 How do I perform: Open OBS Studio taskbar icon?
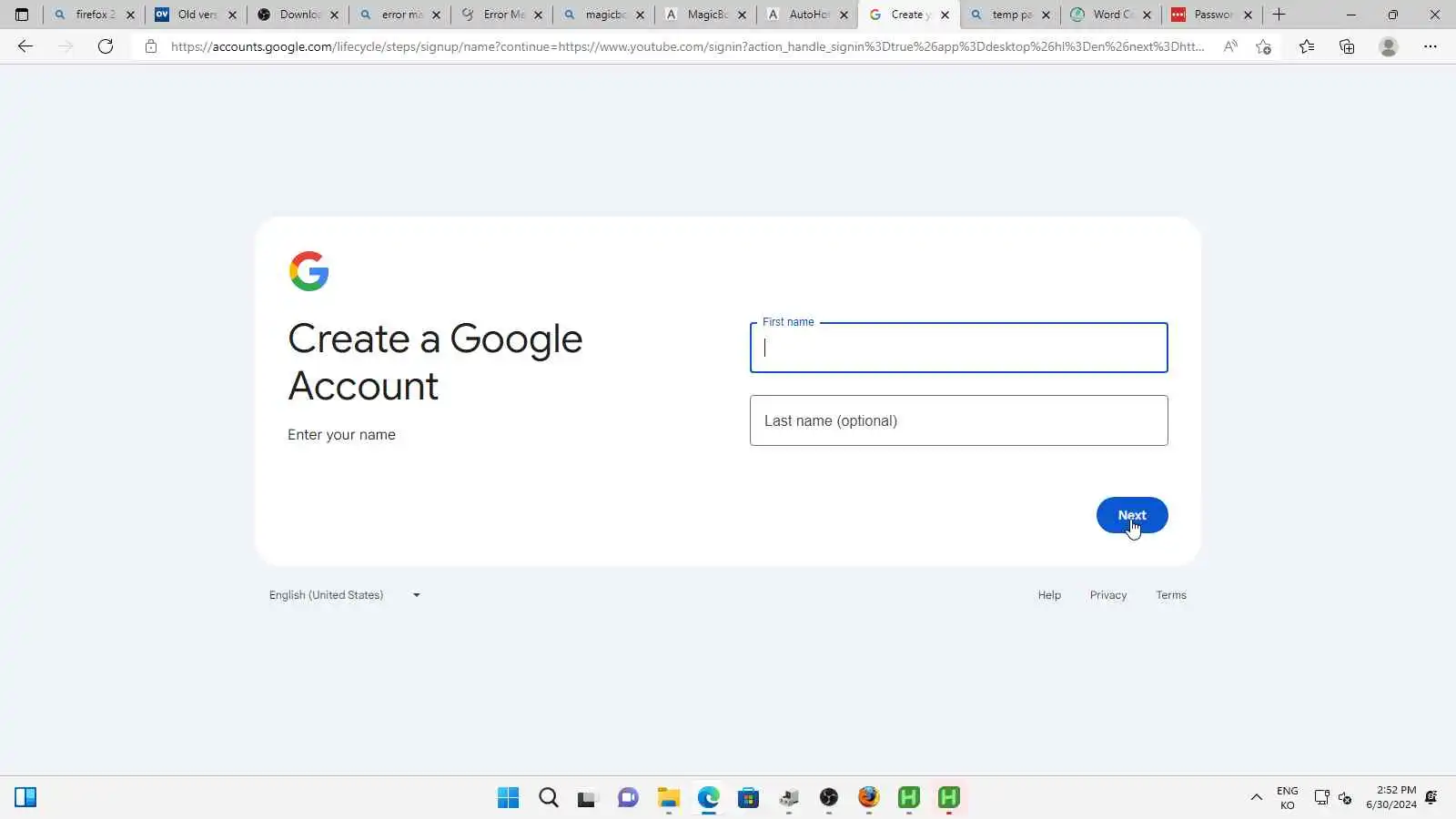tap(828, 798)
